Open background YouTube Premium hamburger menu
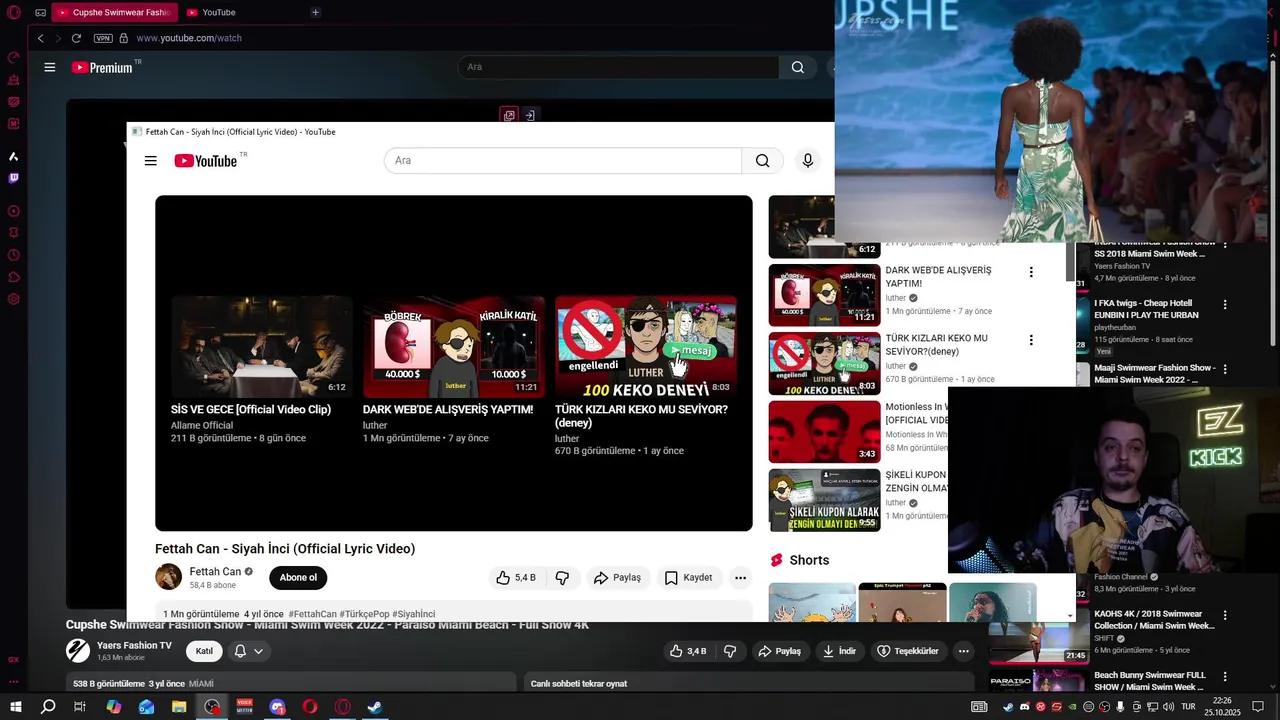Screen dimensions: 1280x720 coord(49,67)
